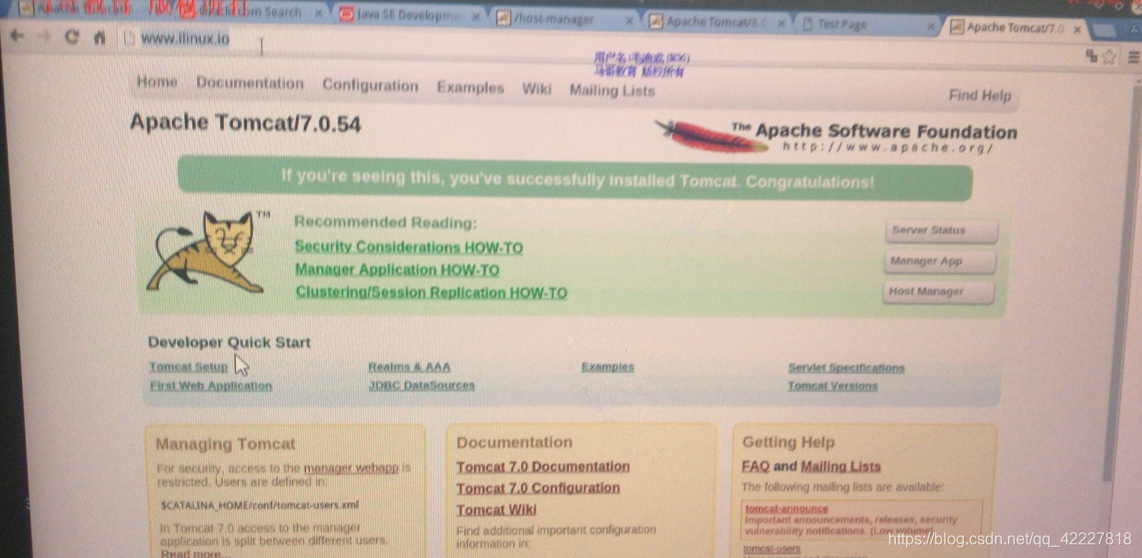Click the FAQ link
The width and height of the screenshot is (1142, 558).
pyautogui.click(x=755, y=466)
